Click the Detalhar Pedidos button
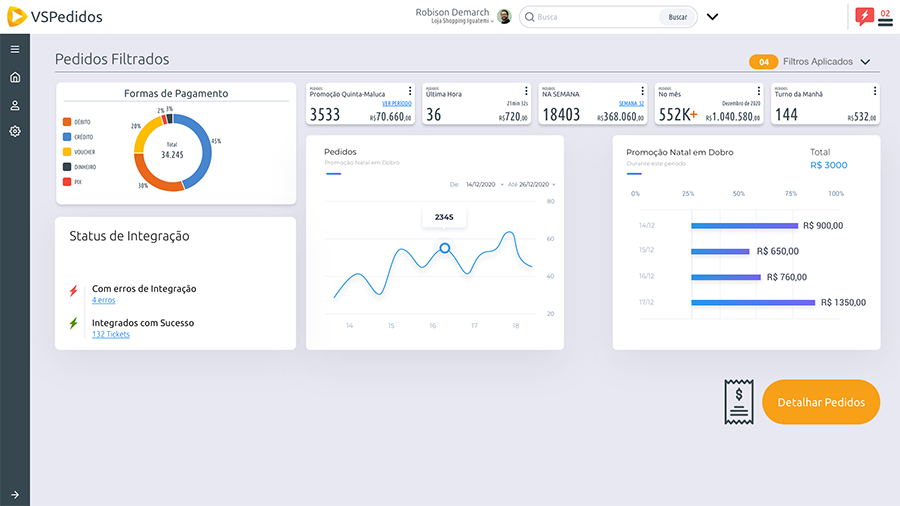900x506 pixels. click(x=820, y=402)
